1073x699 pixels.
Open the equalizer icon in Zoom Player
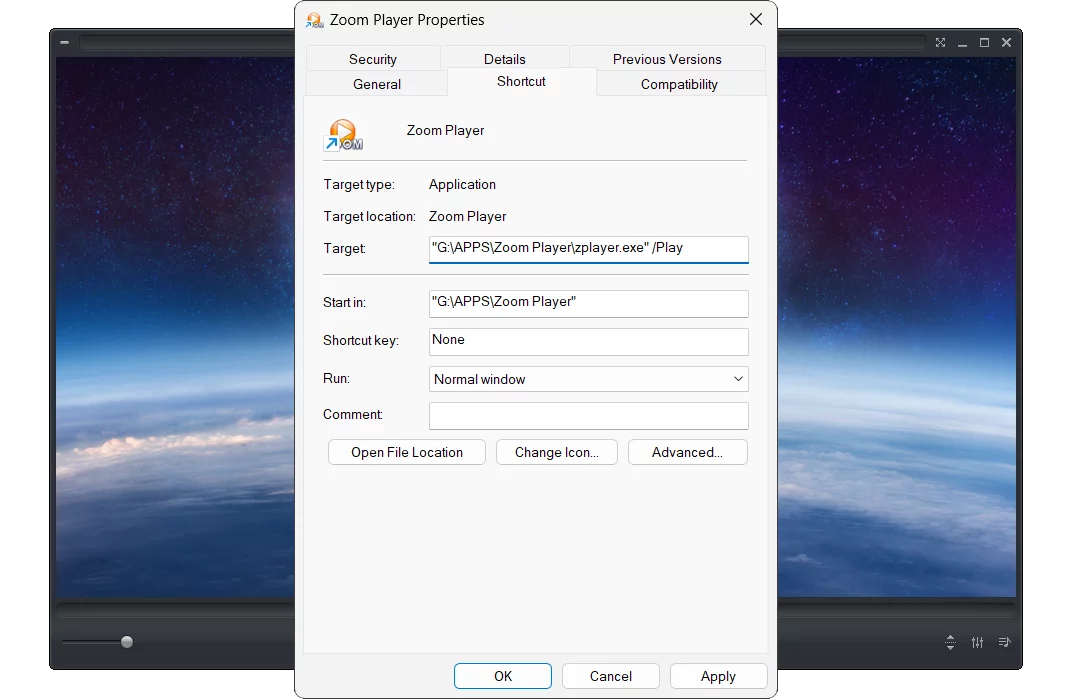point(977,642)
